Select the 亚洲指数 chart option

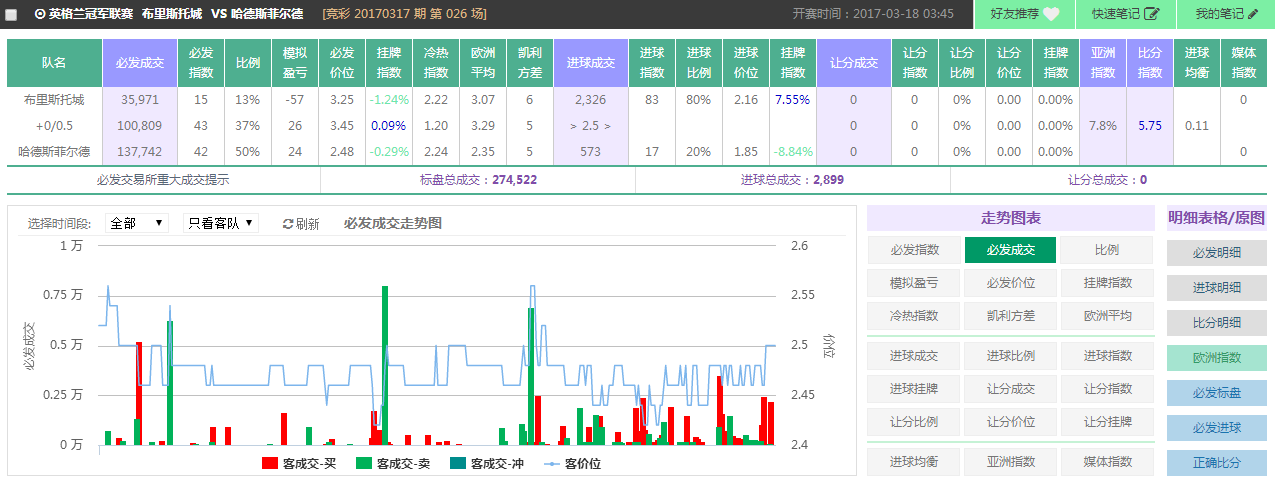click(x=1009, y=461)
